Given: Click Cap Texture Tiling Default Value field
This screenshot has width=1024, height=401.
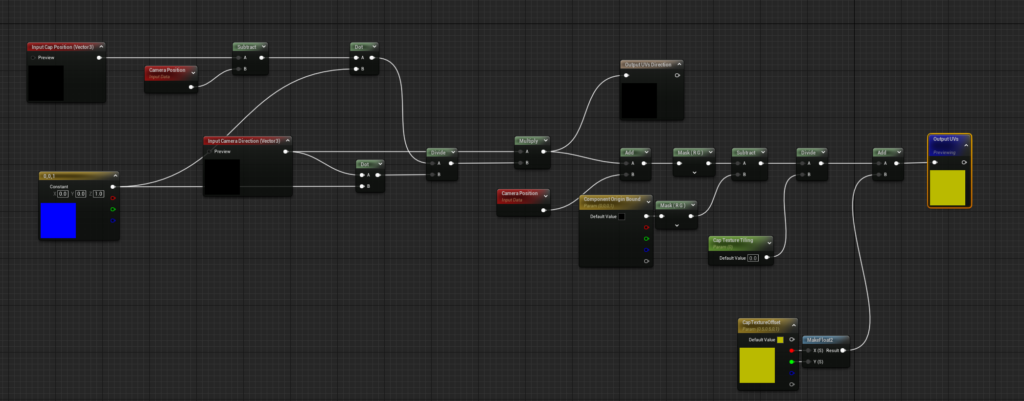Looking at the screenshot, I should [x=752, y=258].
